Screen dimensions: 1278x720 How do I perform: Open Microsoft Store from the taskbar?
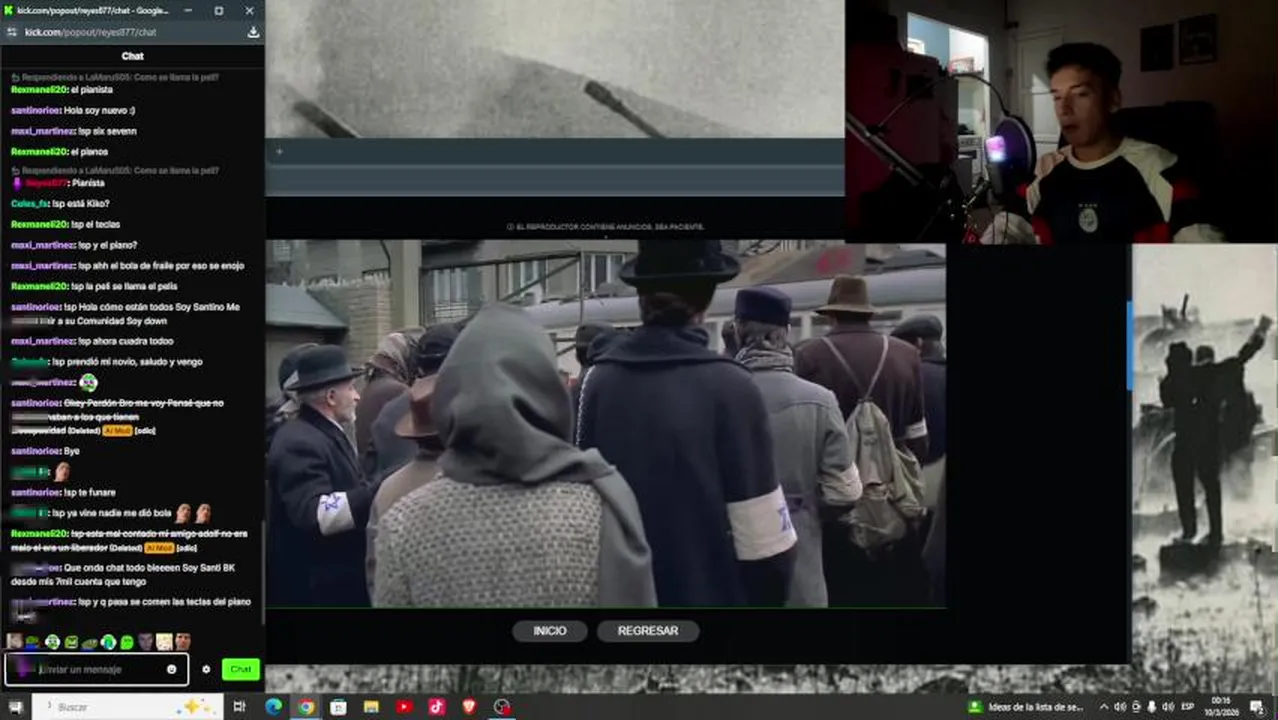pos(339,707)
